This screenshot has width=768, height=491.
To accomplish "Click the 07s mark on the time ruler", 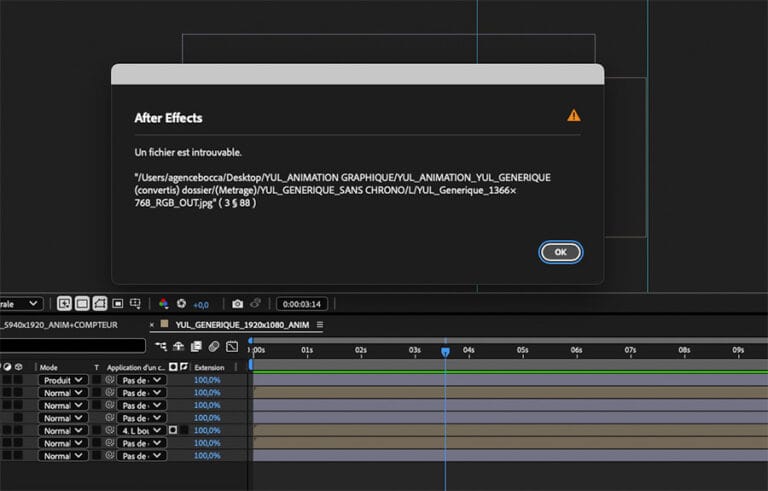I will 630,350.
